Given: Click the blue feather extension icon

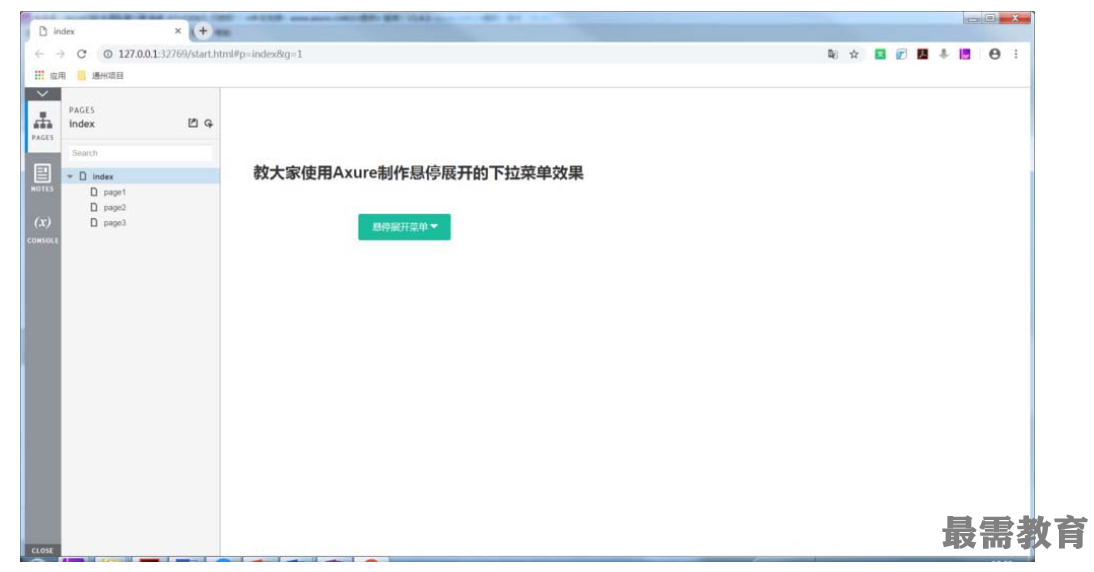Looking at the screenshot, I should coord(901,54).
